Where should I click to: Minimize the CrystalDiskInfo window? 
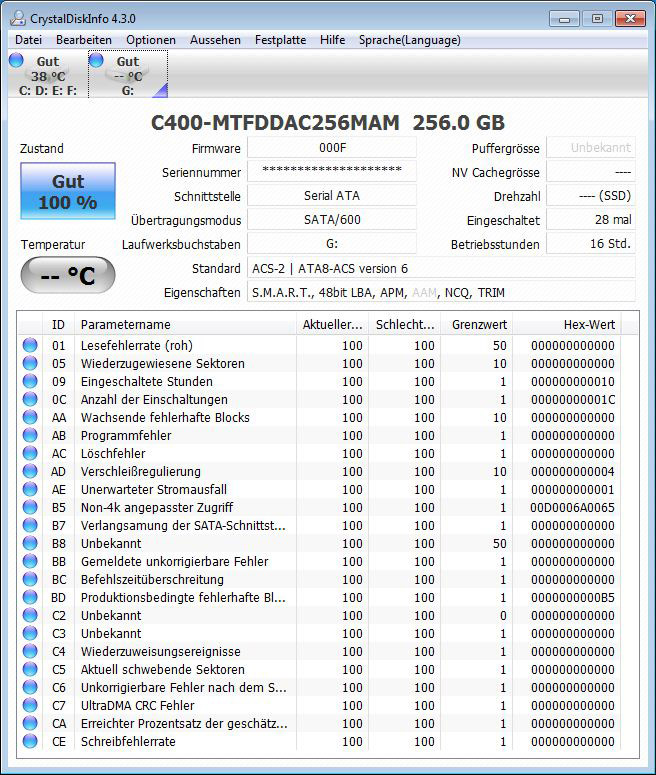[565, 19]
